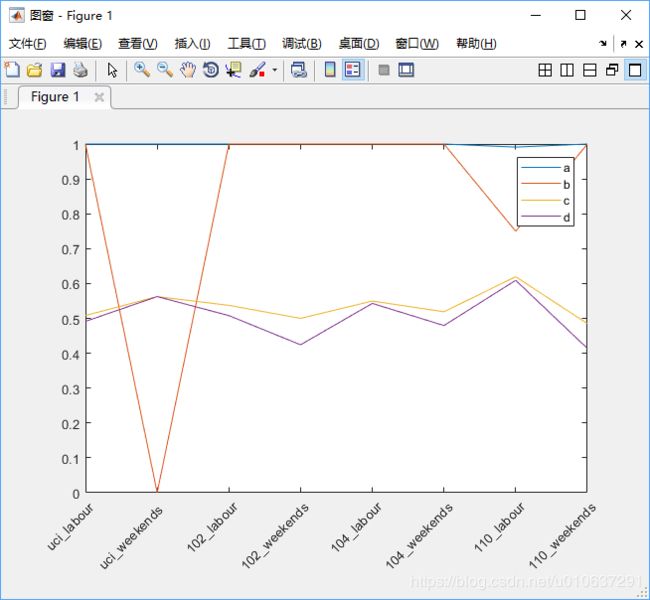Screen dimensions: 650x600
Task: Maximize figure single-pane layout icon
Action: tap(635, 70)
